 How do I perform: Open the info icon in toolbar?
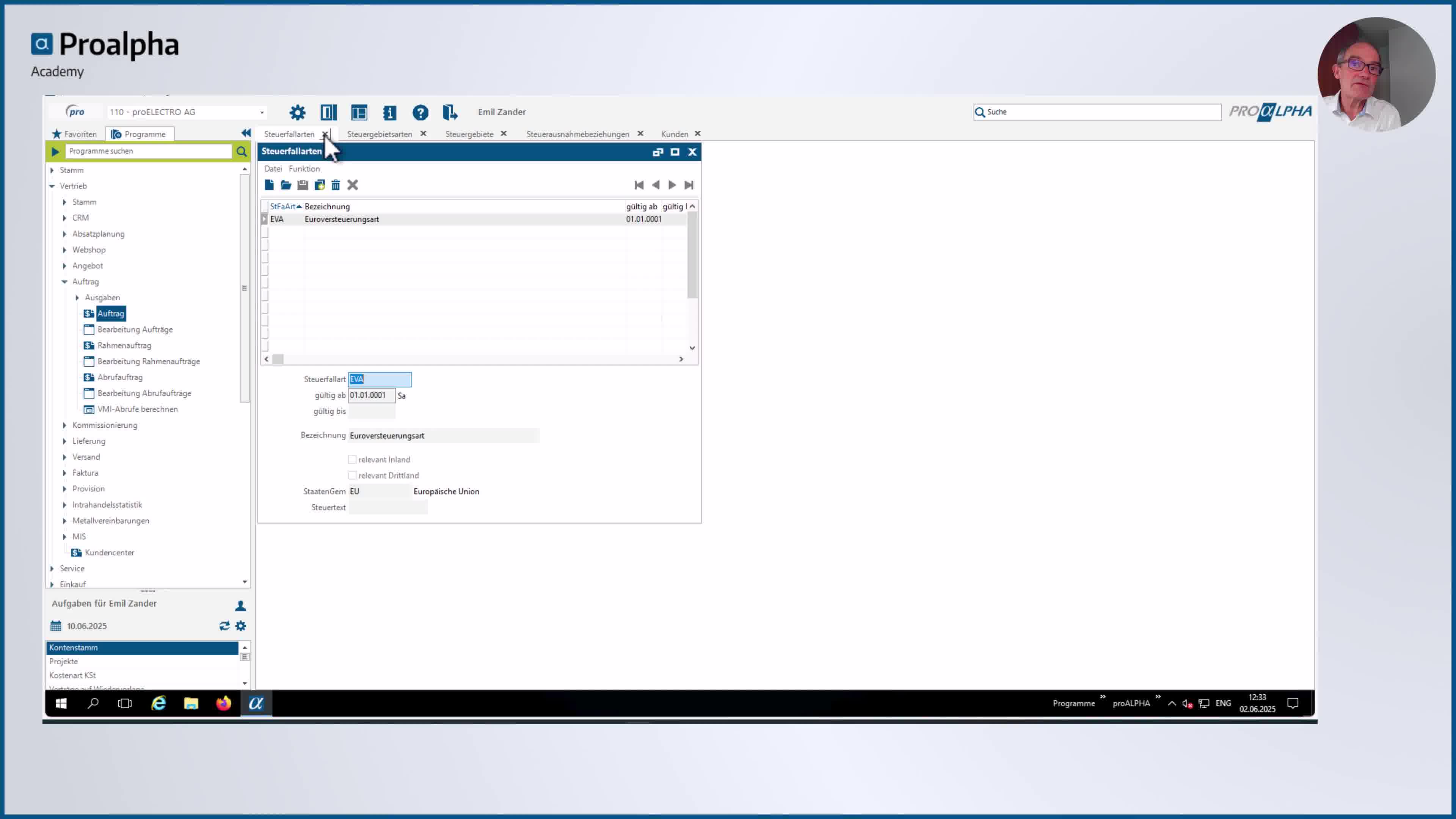pos(389,112)
